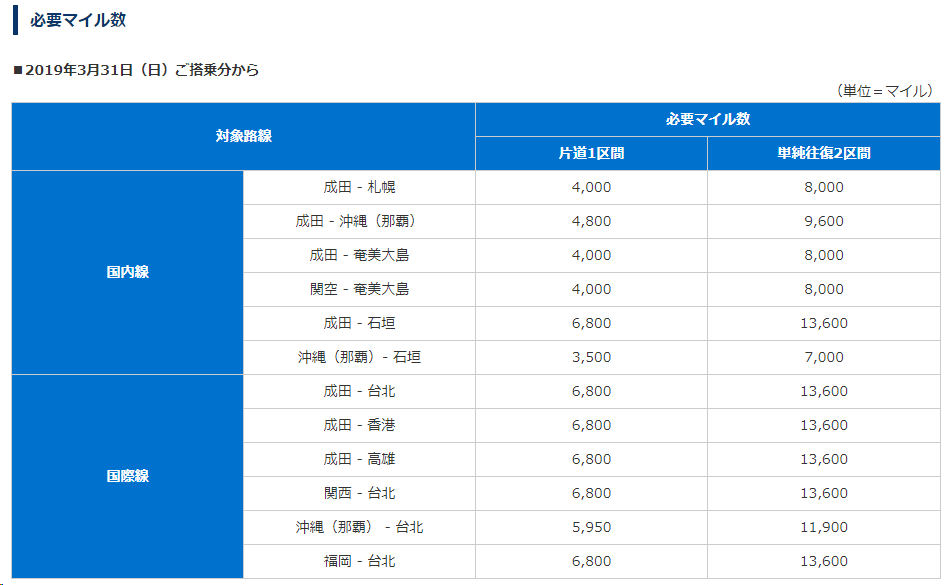Screen dimensions: 946x585
Task: Click the 2019年3月31日 ご搭乗分から note
Action: click(136, 70)
